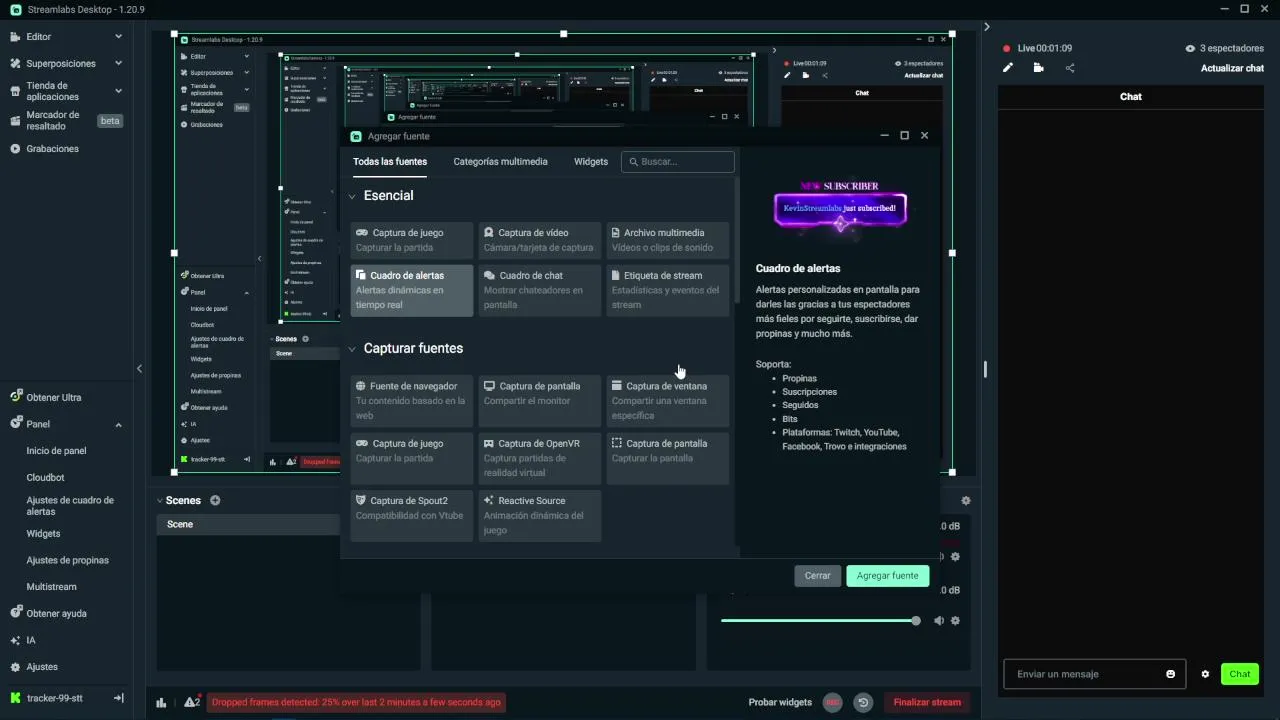Select Captura de pantalla 'Compartir el monitor' card
Image resolution: width=1280 pixels, height=720 pixels.
coord(540,401)
